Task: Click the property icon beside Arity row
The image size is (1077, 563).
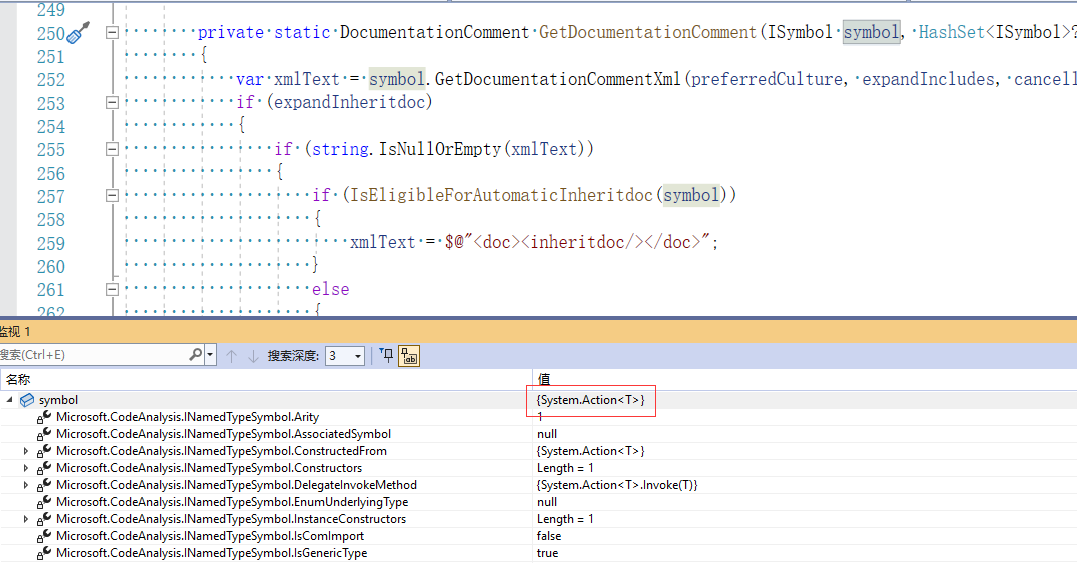Action: coord(44,417)
